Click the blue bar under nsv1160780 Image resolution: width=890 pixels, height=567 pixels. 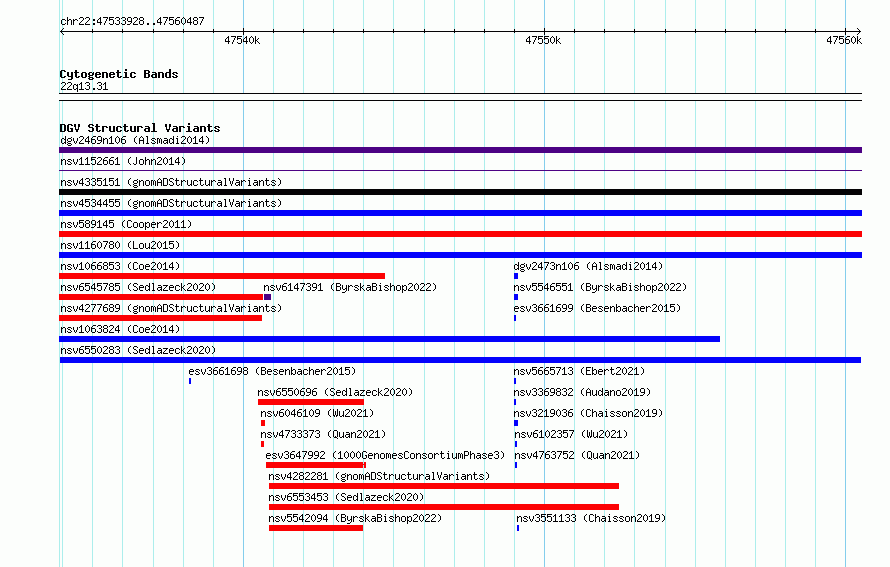460,255
